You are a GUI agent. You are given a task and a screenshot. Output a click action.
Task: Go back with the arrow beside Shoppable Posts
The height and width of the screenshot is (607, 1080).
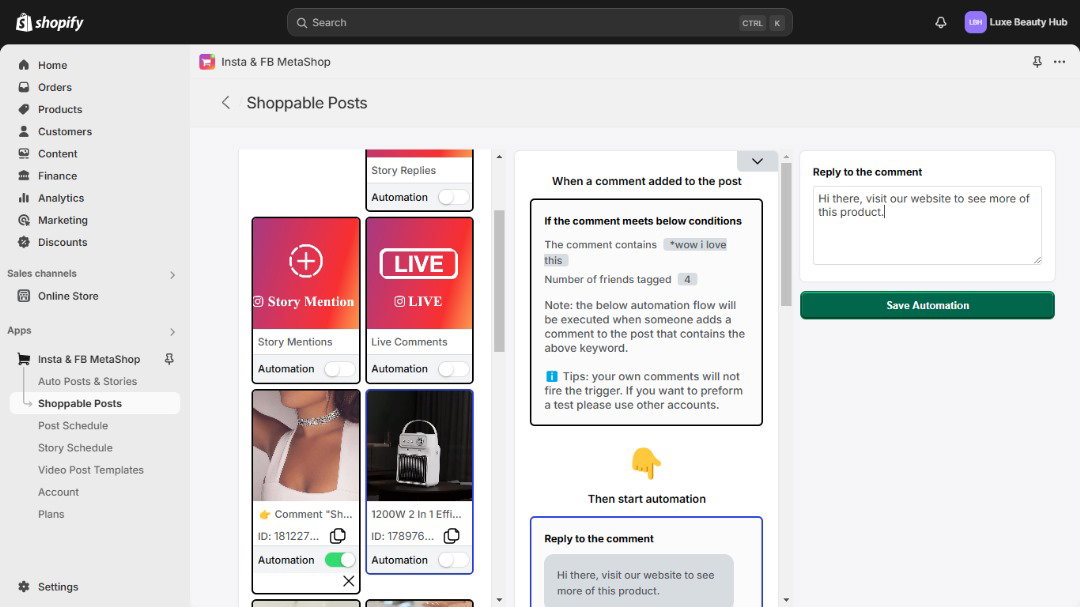coord(225,103)
